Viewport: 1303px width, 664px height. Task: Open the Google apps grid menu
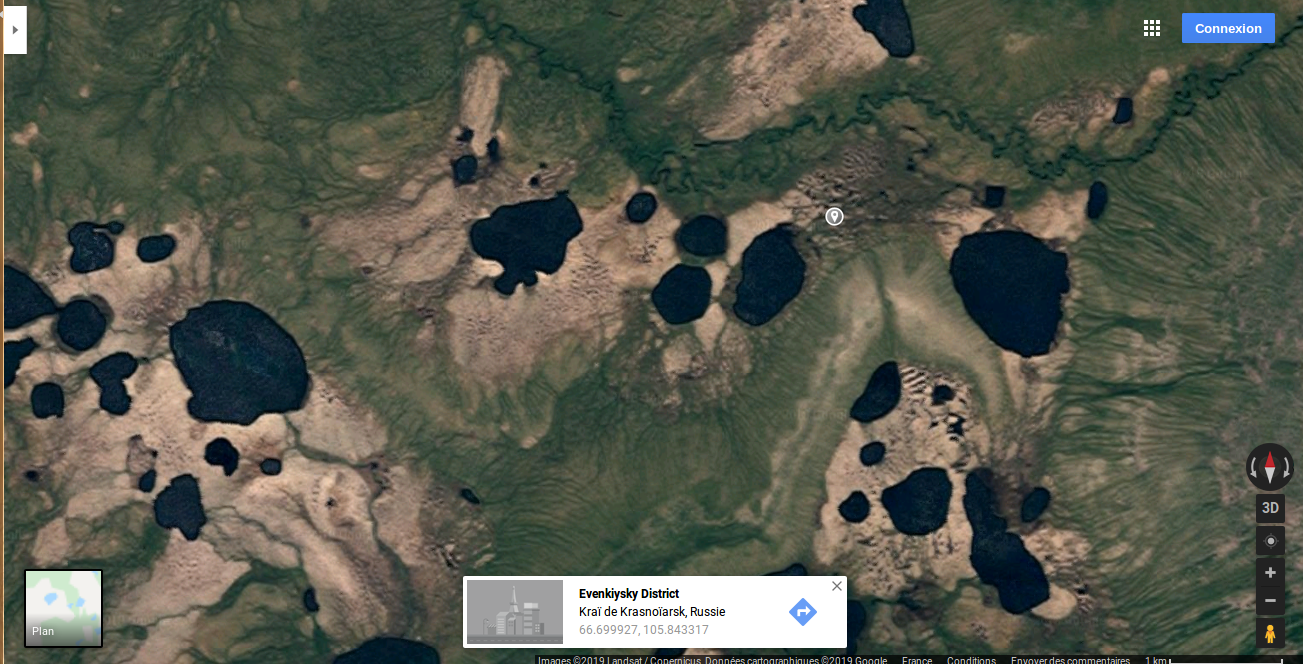coord(1152,28)
